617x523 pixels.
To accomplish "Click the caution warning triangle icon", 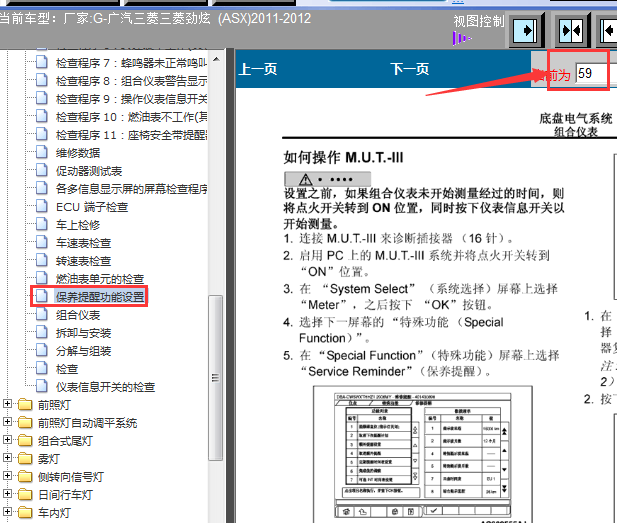I will [x=305, y=180].
